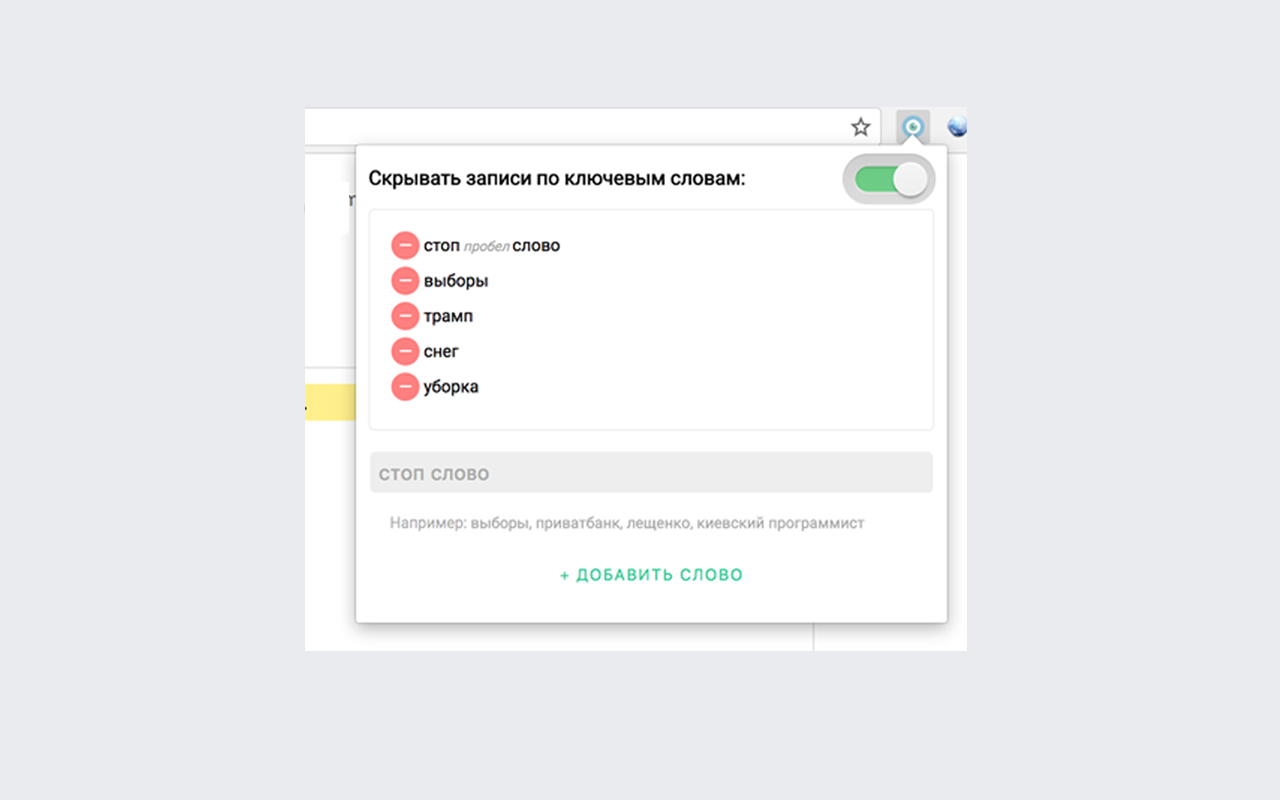The height and width of the screenshot is (800, 1280).
Task: Click the keyword text "трамп"
Action: (448, 315)
